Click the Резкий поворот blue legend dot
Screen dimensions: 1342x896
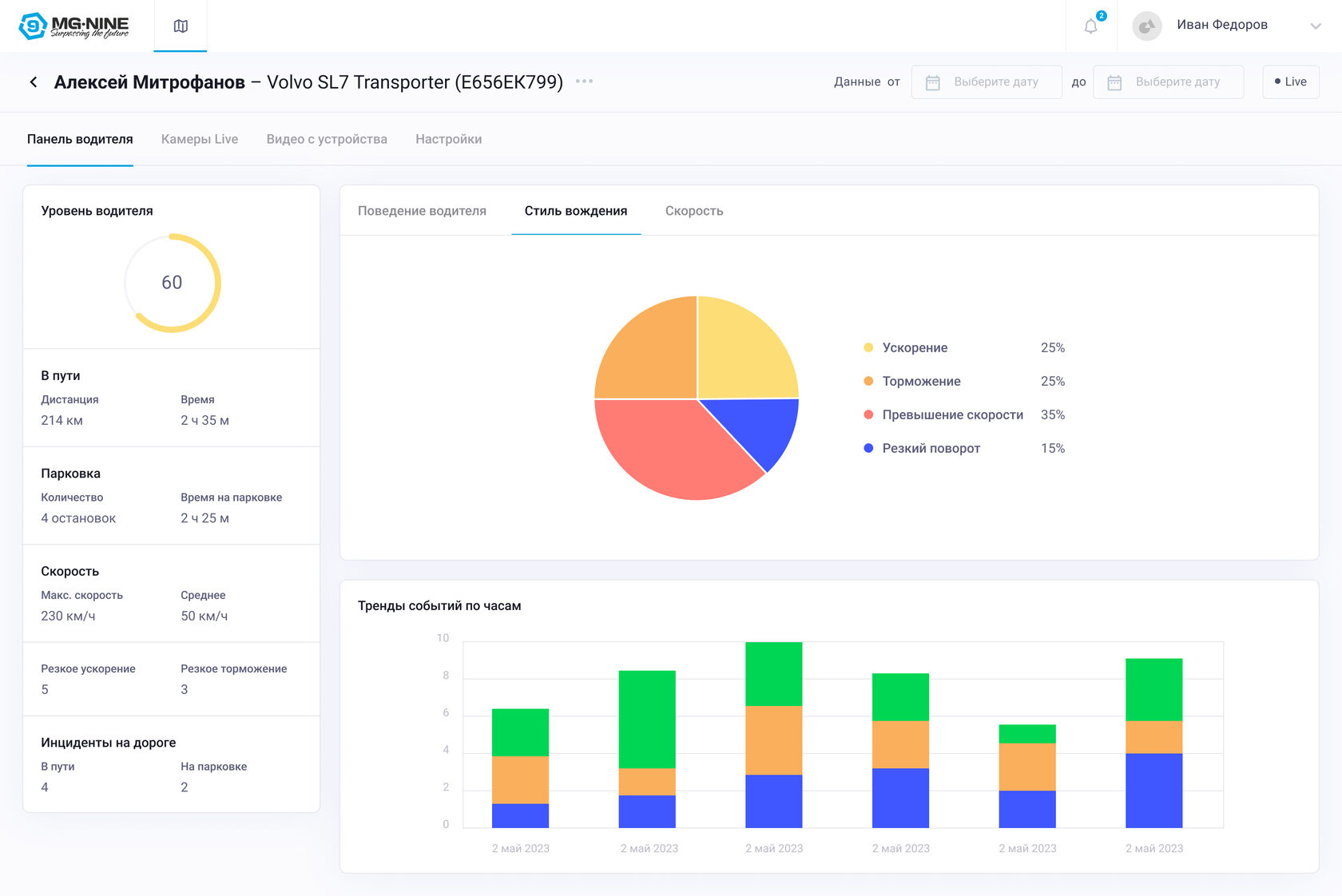tap(868, 448)
